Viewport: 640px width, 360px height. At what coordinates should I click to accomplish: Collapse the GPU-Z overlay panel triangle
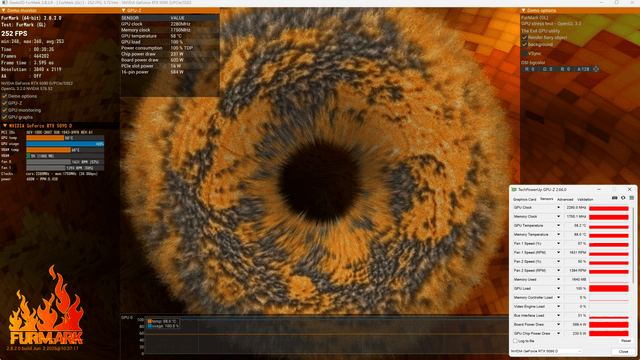tap(124, 10)
